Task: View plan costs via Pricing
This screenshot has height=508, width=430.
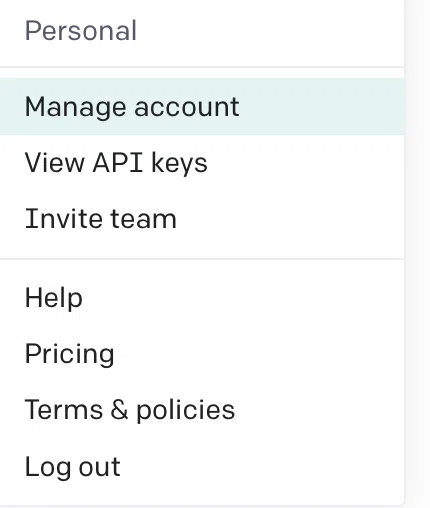Action: (202, 353)
